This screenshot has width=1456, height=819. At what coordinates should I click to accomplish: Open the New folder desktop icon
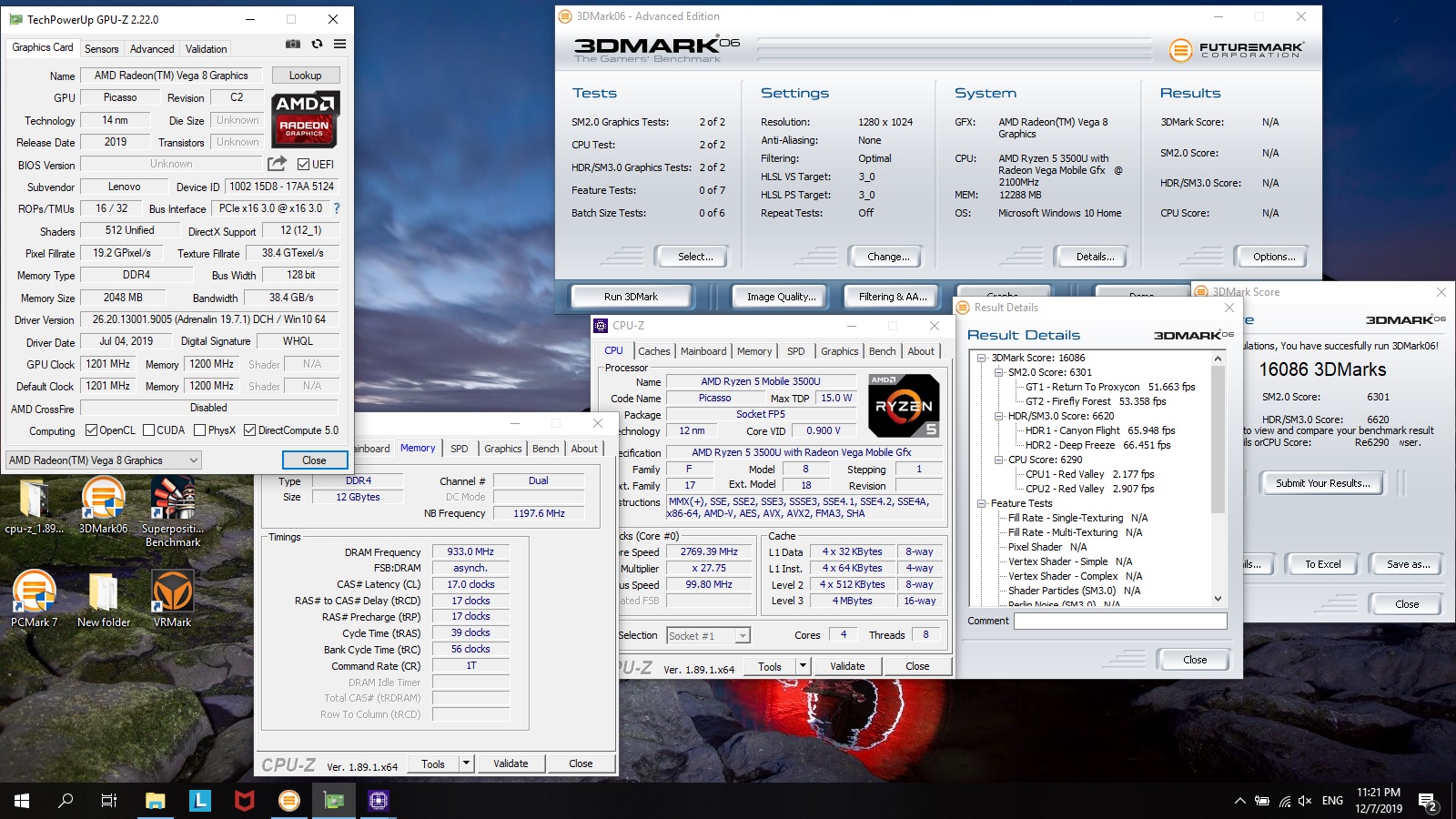[x=103, y=598]
